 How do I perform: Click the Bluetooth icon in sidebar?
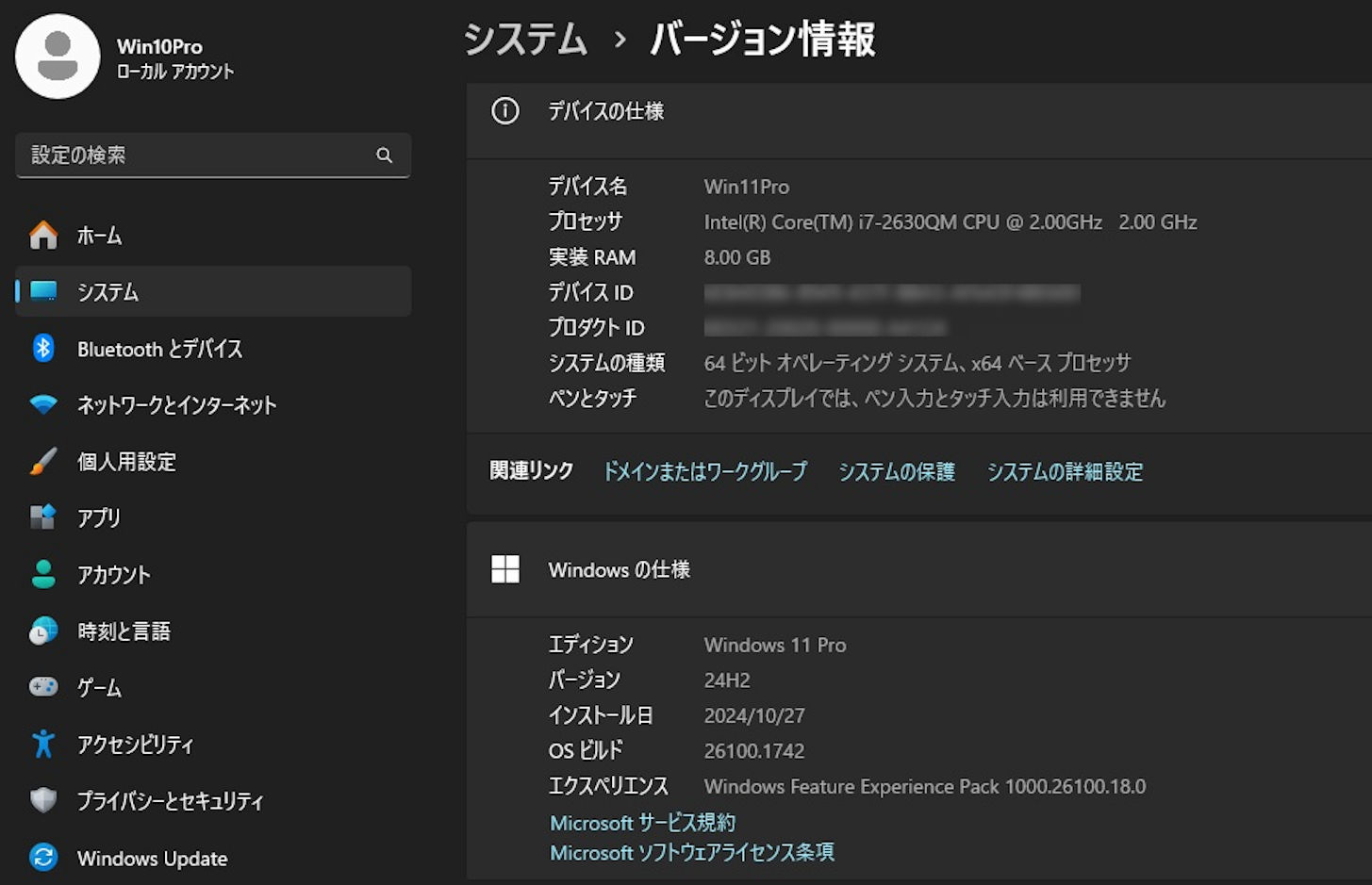[x=43, y=349]
